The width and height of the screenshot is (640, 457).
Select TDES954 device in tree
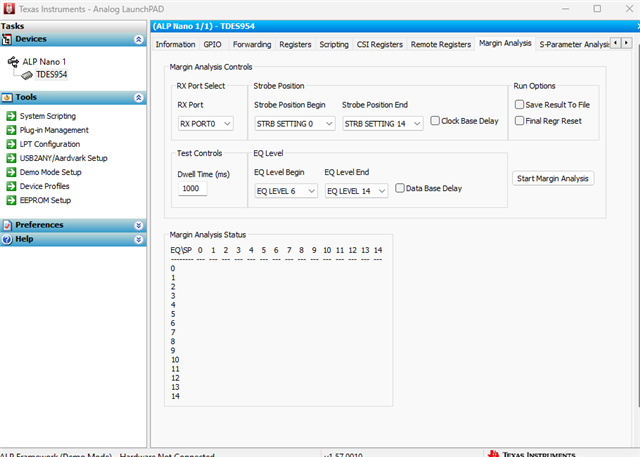(51, 75)
